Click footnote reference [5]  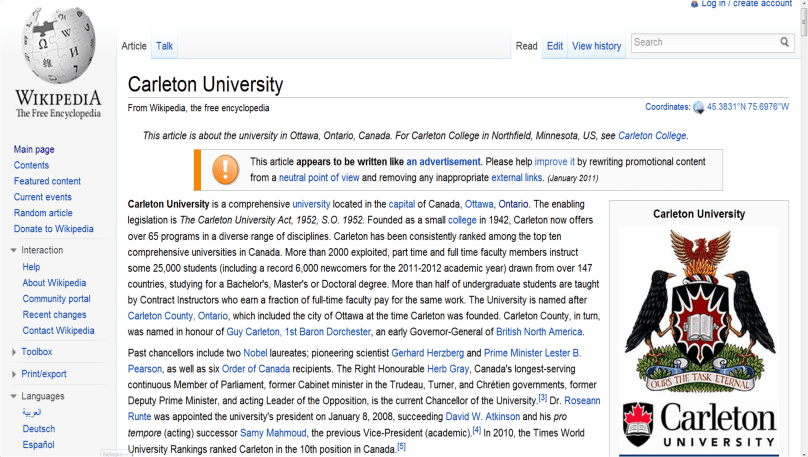tap(401, 446)
